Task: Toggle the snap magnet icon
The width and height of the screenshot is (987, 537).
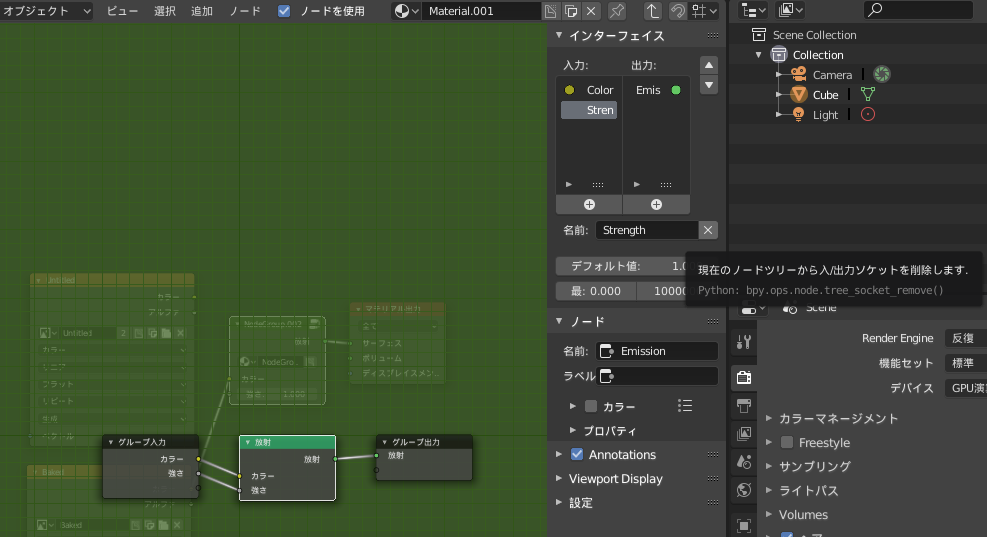Action: tap(677, 11)
